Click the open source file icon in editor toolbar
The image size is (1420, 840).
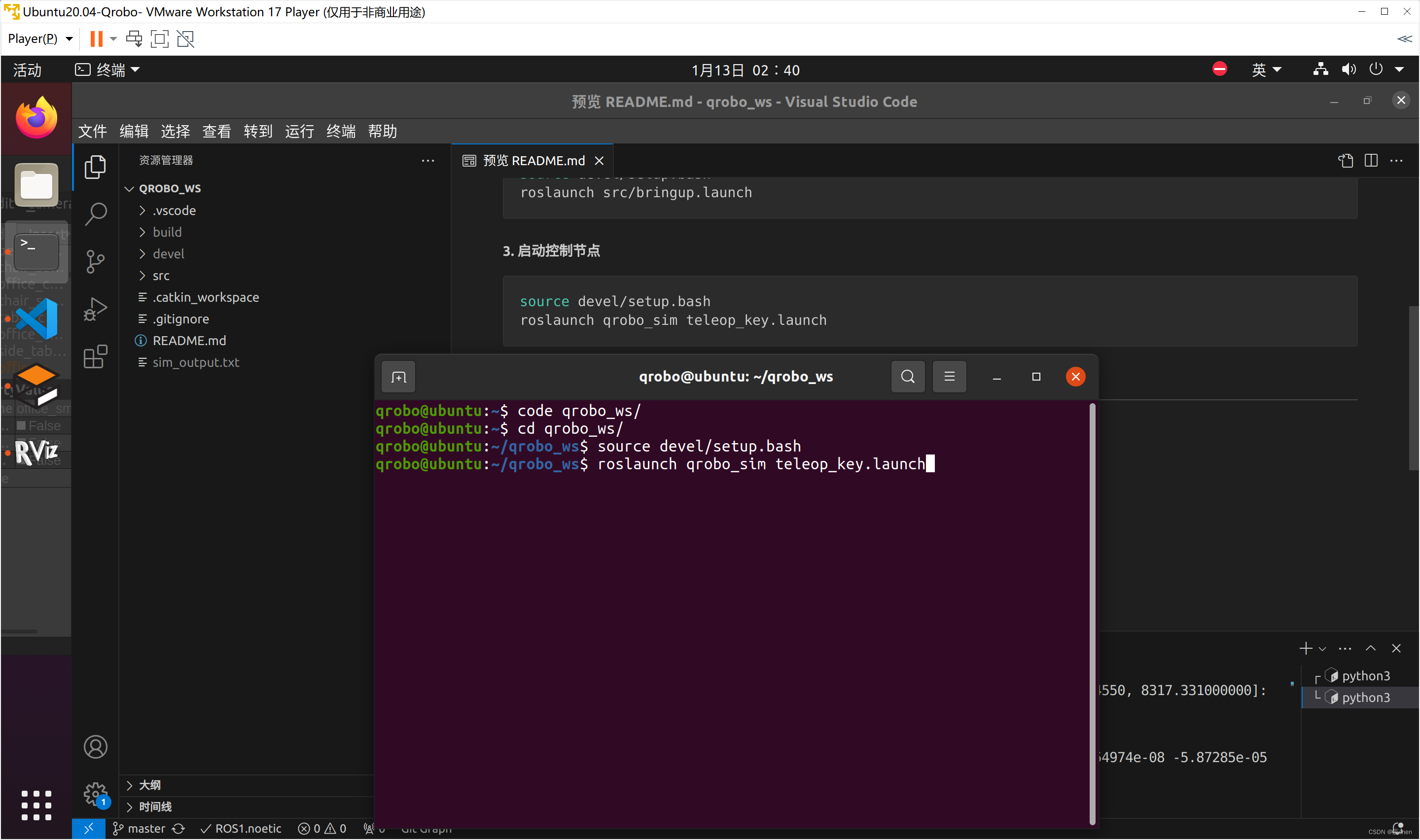[x=1345, y=161]
